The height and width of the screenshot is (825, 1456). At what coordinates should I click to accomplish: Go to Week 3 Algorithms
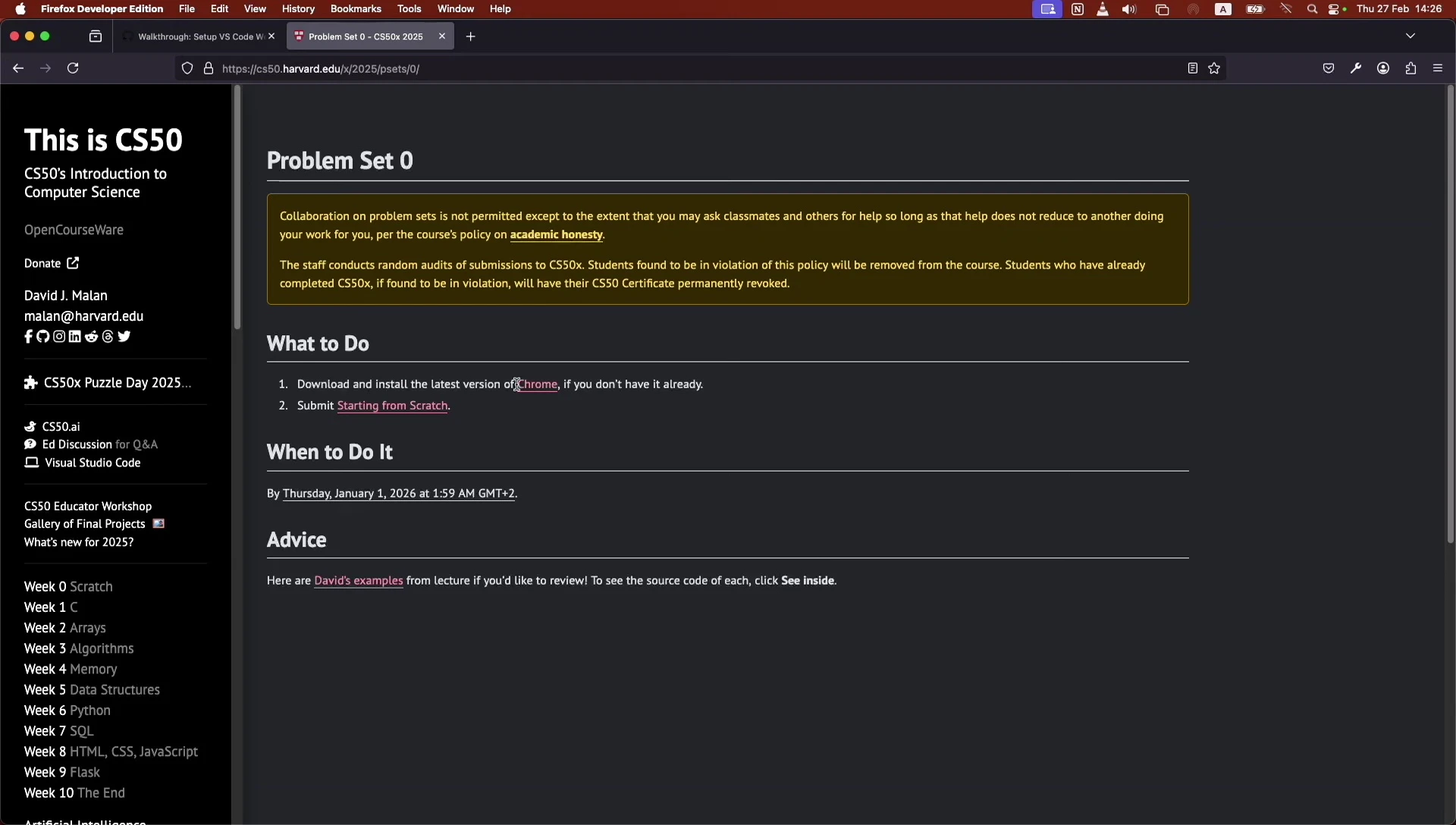coord(79,649)
